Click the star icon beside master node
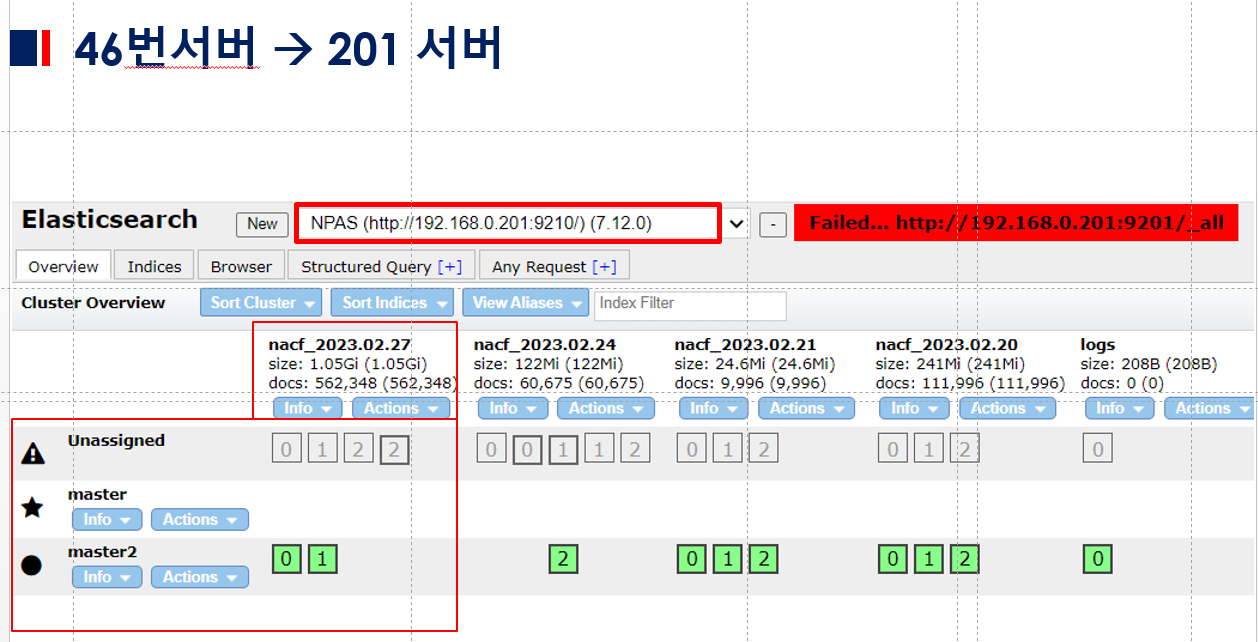This screenshot has width=1258, height=642. pyautogui.click(x=32, y=508)
